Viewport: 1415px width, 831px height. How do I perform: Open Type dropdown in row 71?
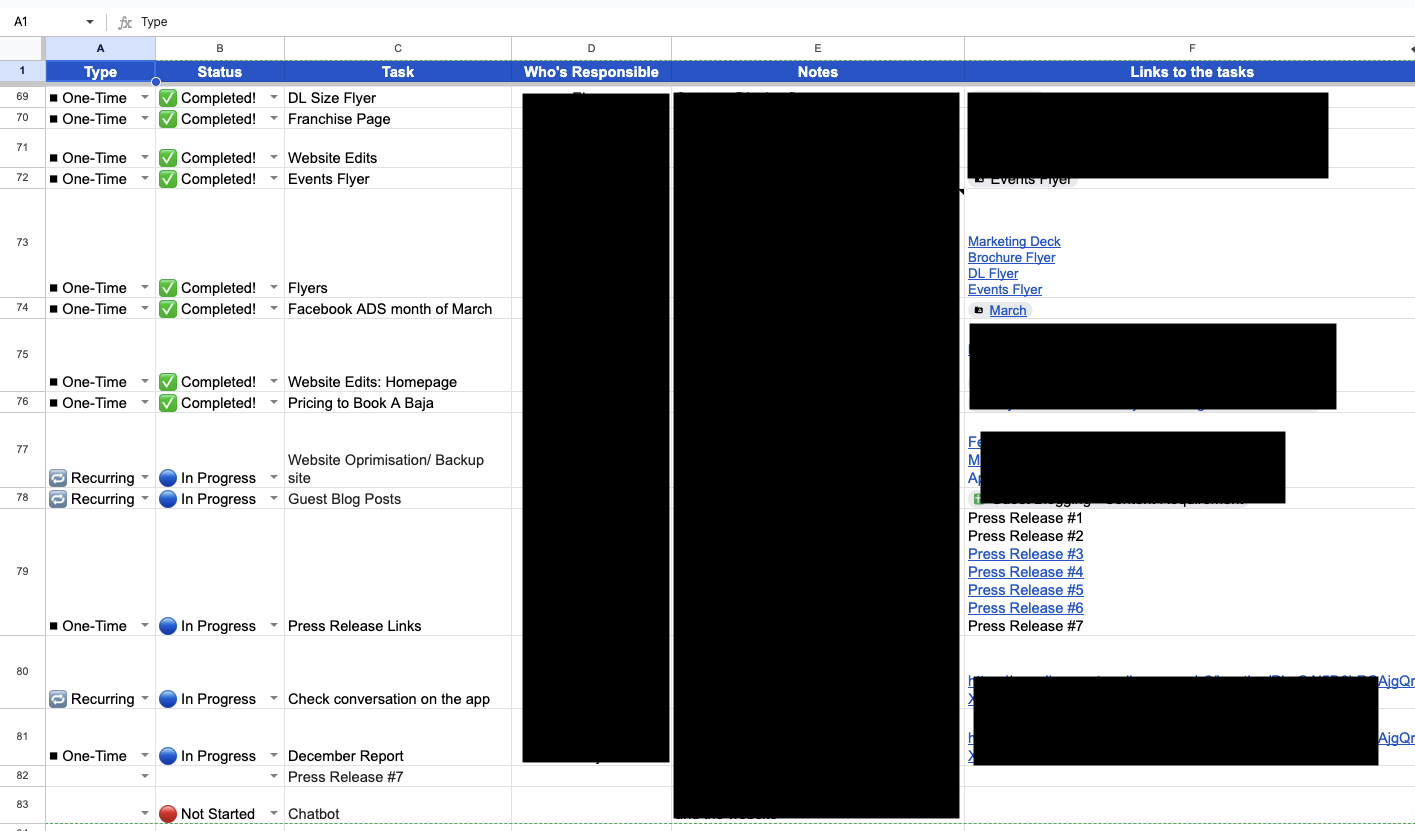click(x=145, y=158)
